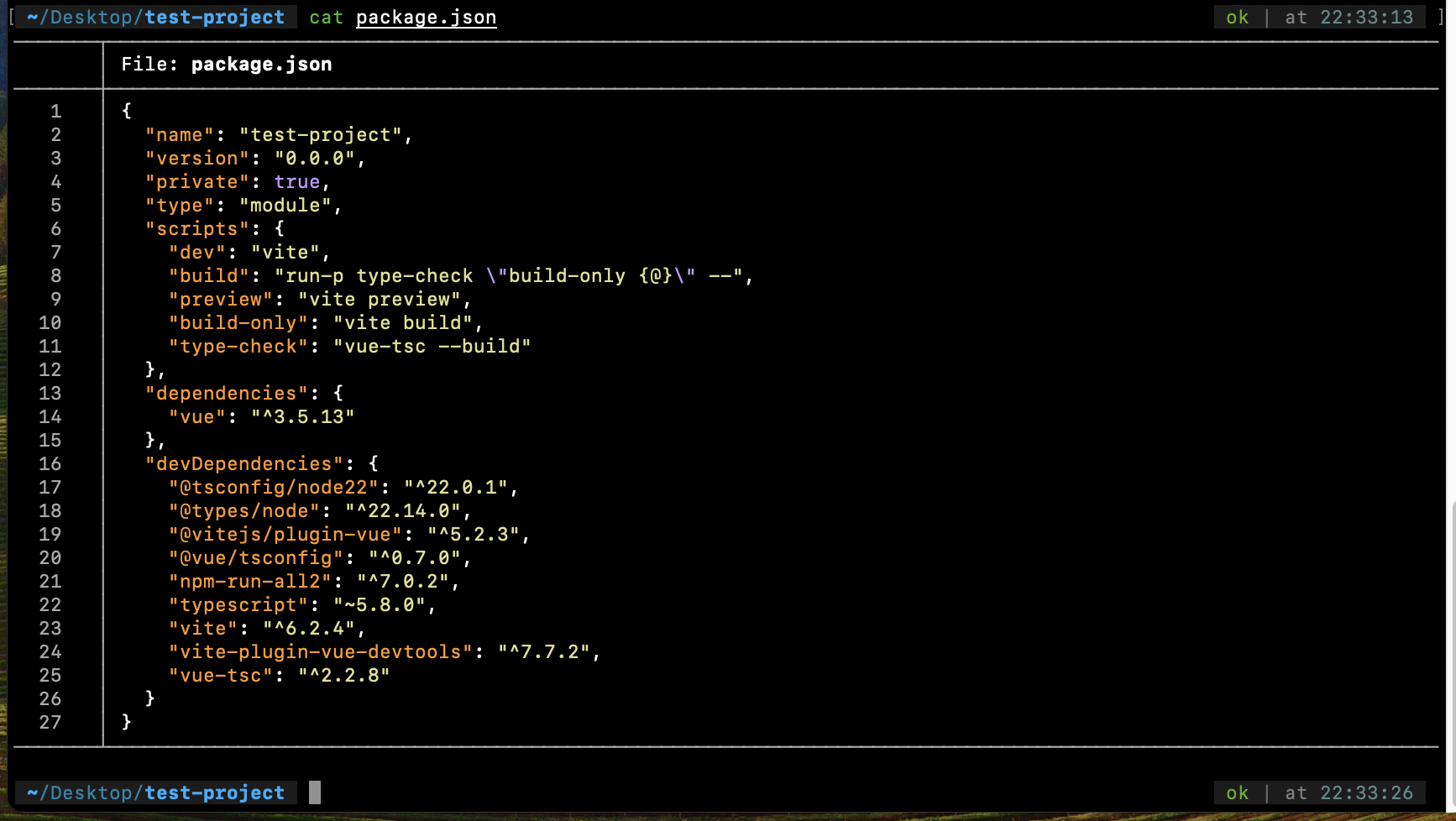Click the version "^7.0.2"
This screenshot has height=821, width=1456.
pos(403,582)
